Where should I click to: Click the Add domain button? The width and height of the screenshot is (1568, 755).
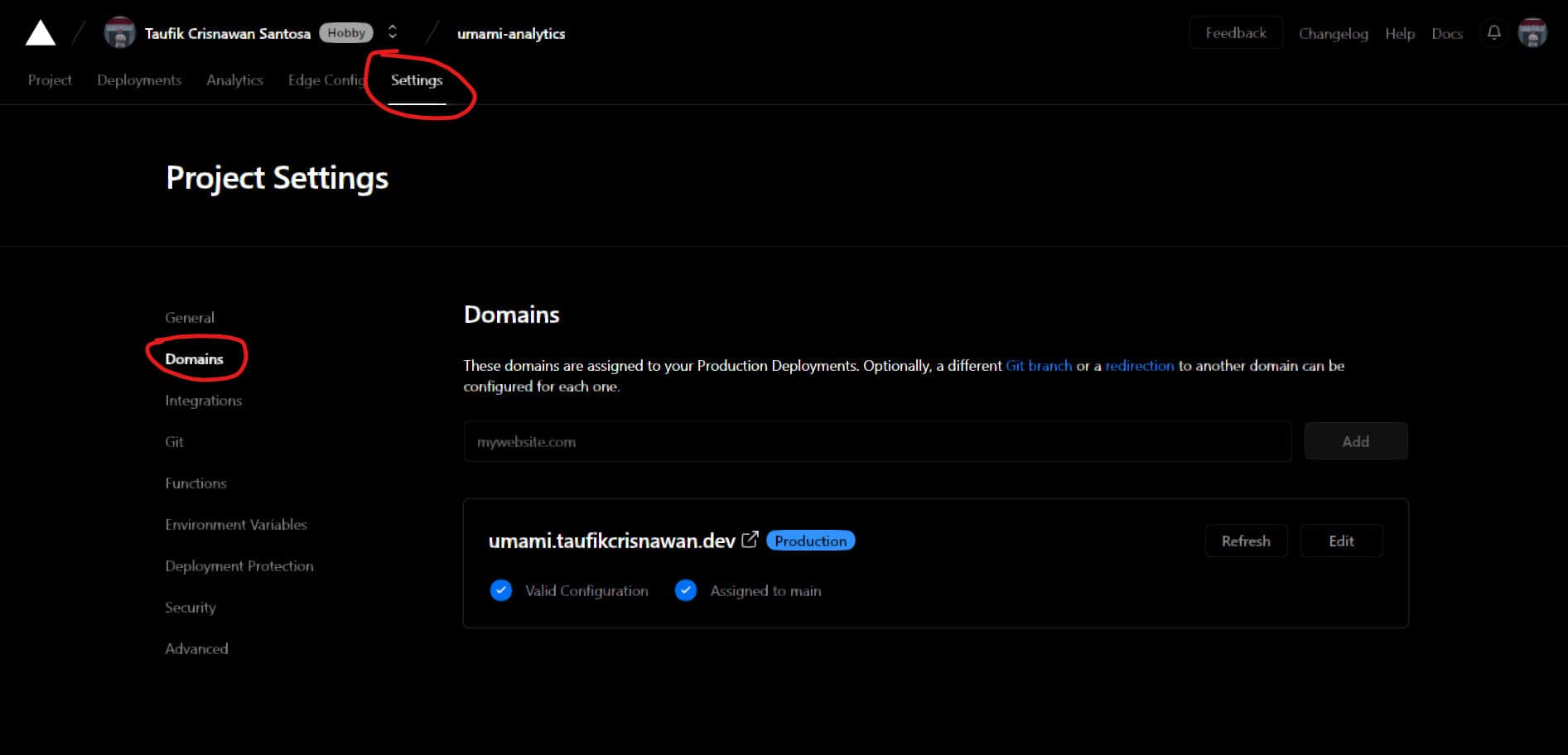pos(1355,440)
